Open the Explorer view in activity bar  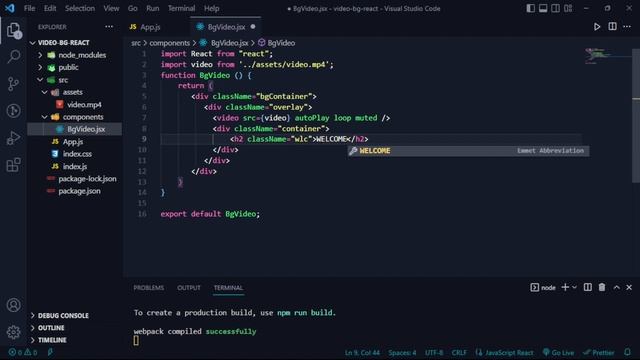pyautogui.click(x=13, y=30)
